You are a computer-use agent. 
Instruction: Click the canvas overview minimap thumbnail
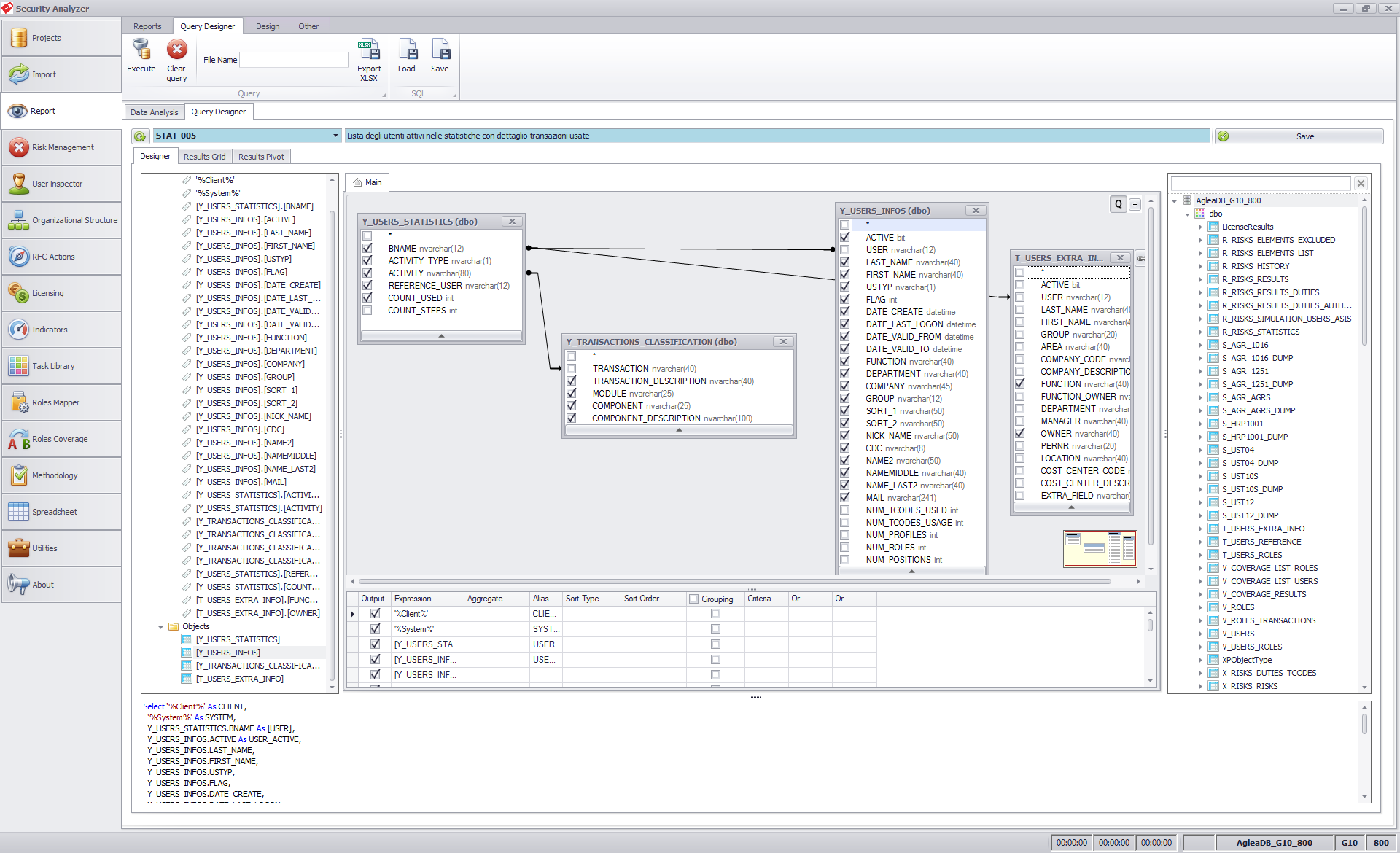point(1100,549)
